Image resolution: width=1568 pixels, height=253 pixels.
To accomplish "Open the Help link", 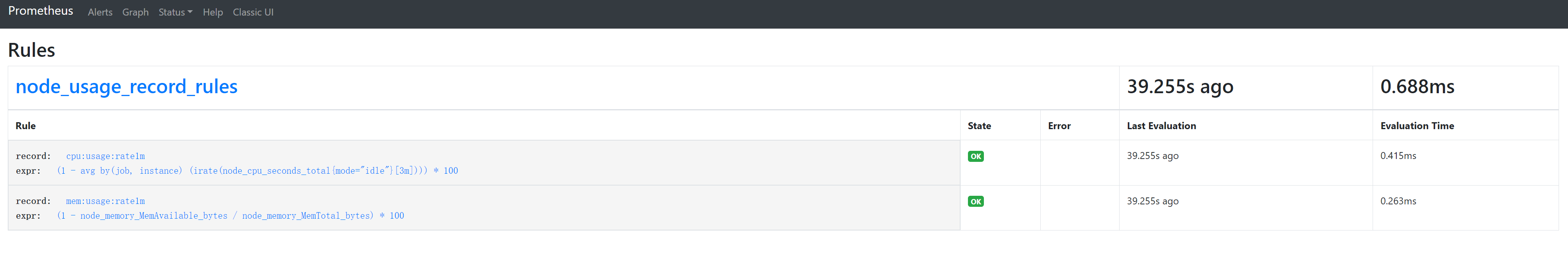I will [213, 12].
